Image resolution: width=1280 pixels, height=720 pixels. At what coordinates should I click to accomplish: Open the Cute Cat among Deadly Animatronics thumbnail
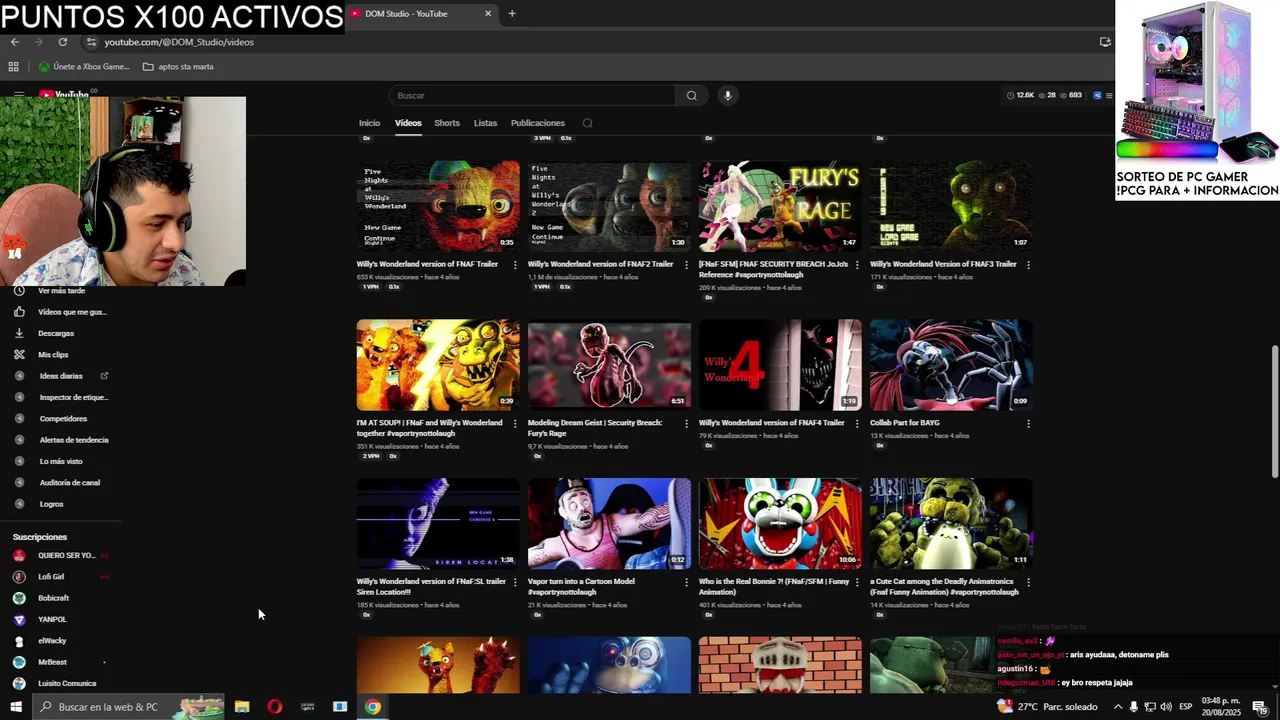pos(951,524)
